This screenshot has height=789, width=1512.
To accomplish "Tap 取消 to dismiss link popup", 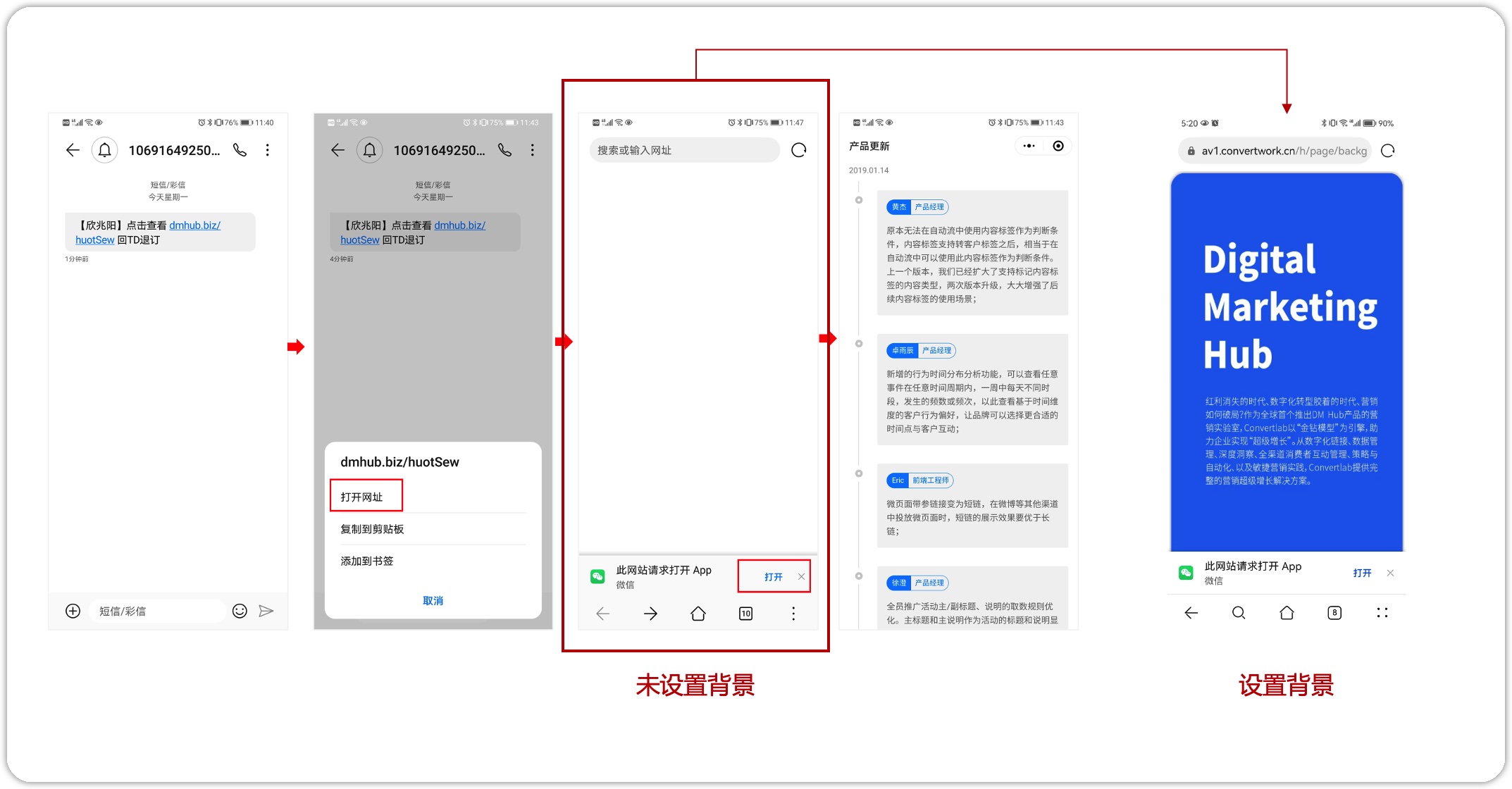I will click(x=433, y=601).
